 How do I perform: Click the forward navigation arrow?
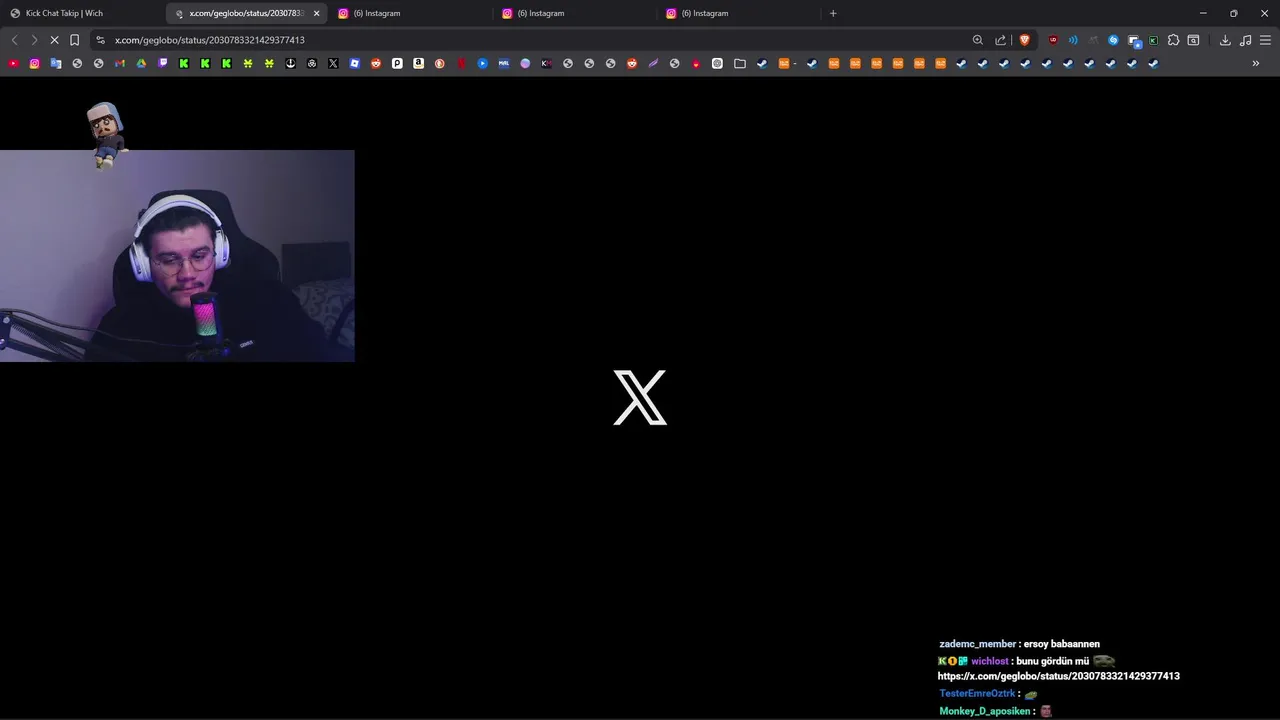[x=34, y=40]
